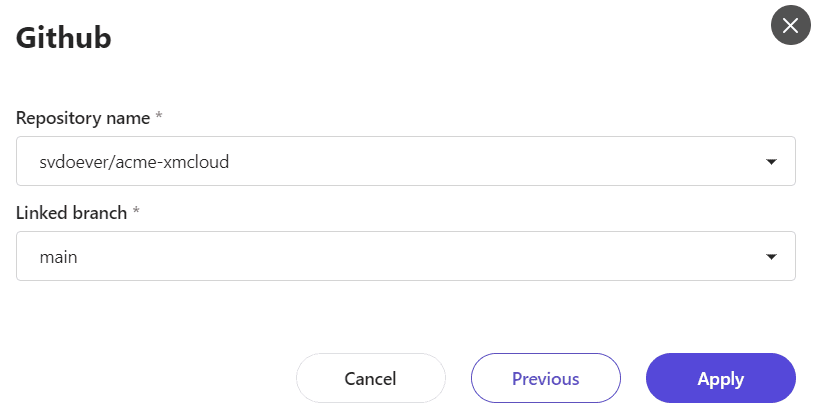Click the caret icon in the repository field
The width and height of the screenshot is (820, 413).
[770, 161]
